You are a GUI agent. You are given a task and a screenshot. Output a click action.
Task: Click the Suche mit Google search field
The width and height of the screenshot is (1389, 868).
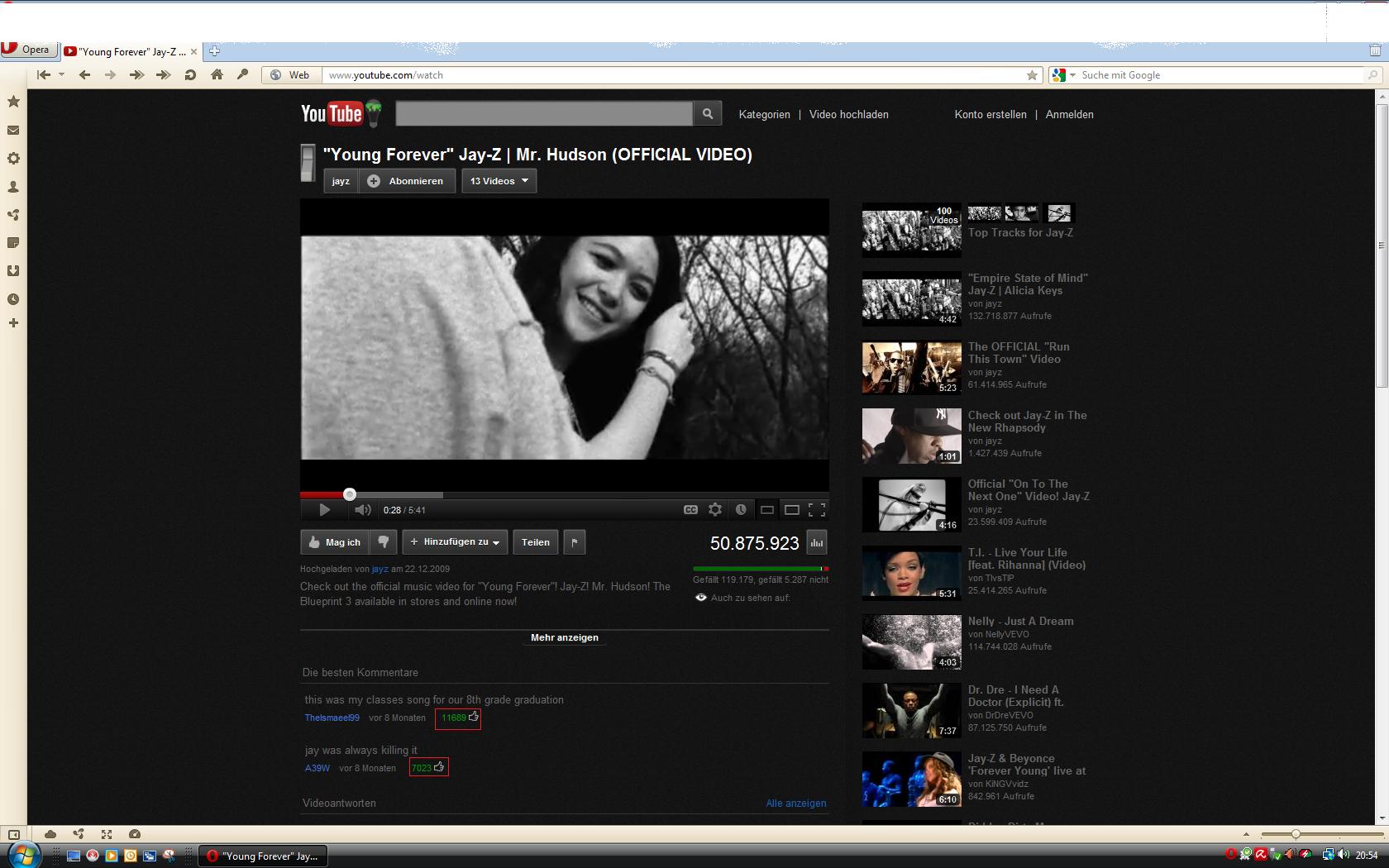click(x=1220, y=75)
